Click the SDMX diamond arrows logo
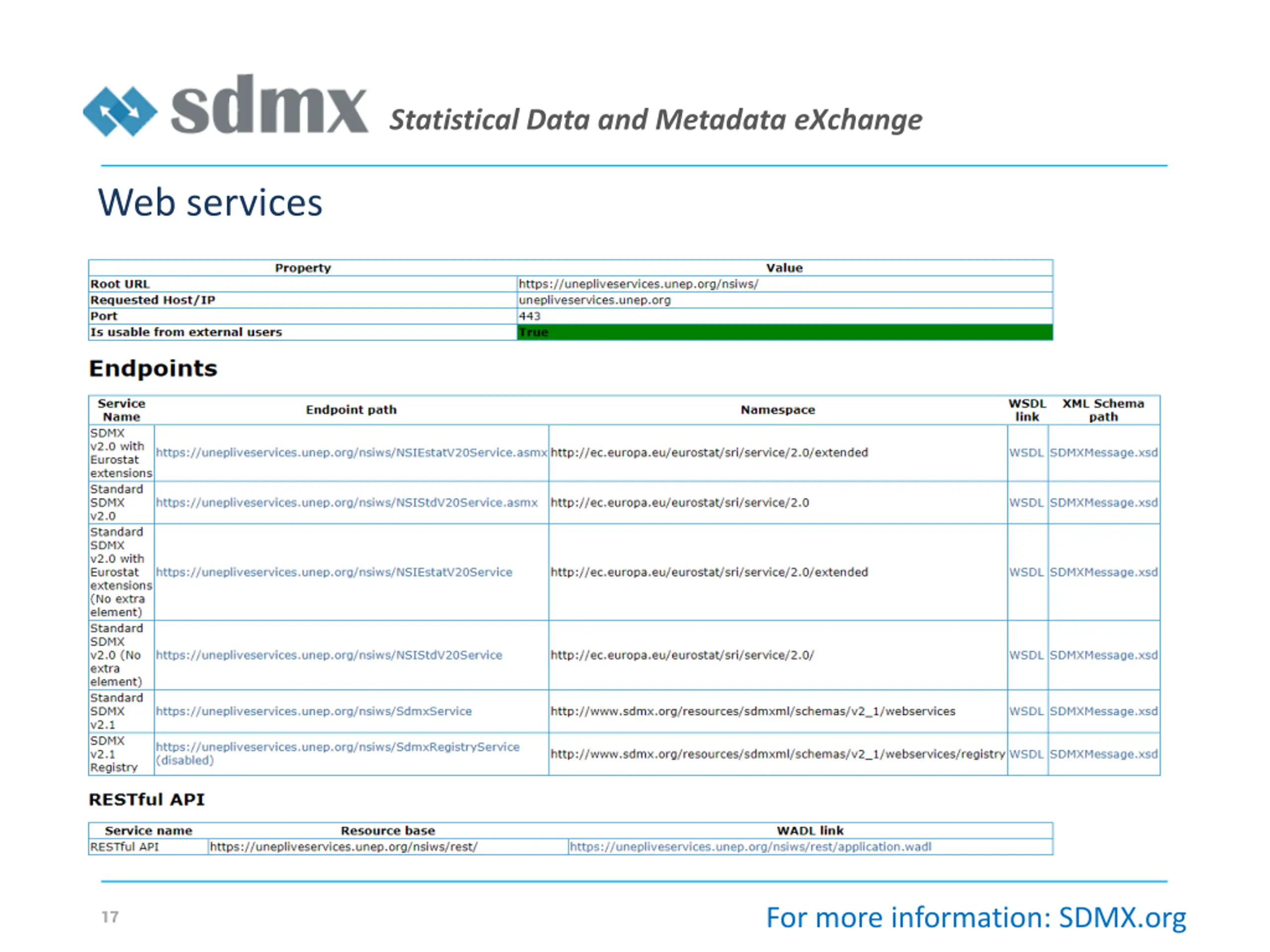1270x952 pixels. point(120,112)
